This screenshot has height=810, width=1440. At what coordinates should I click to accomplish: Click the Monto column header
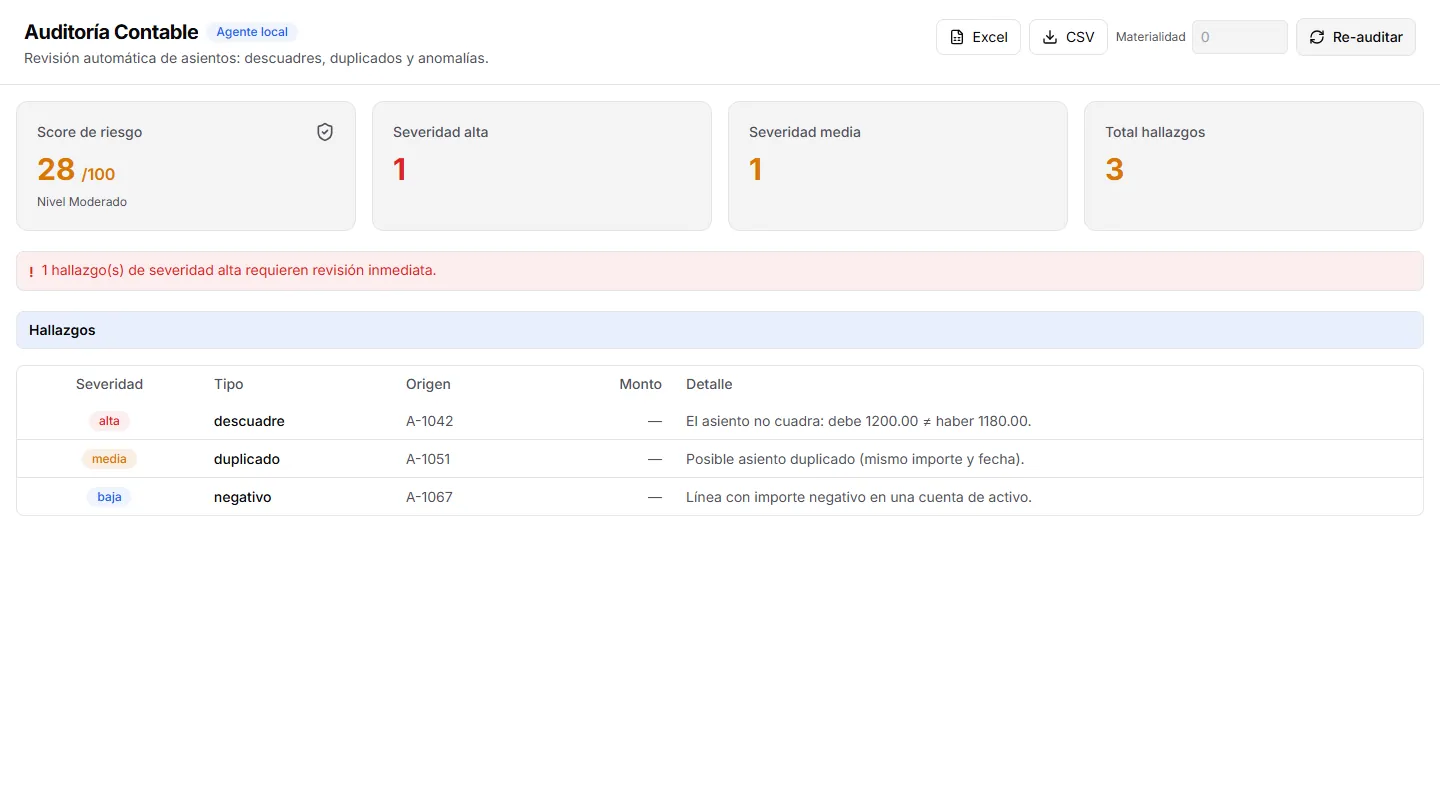(640, 384)
